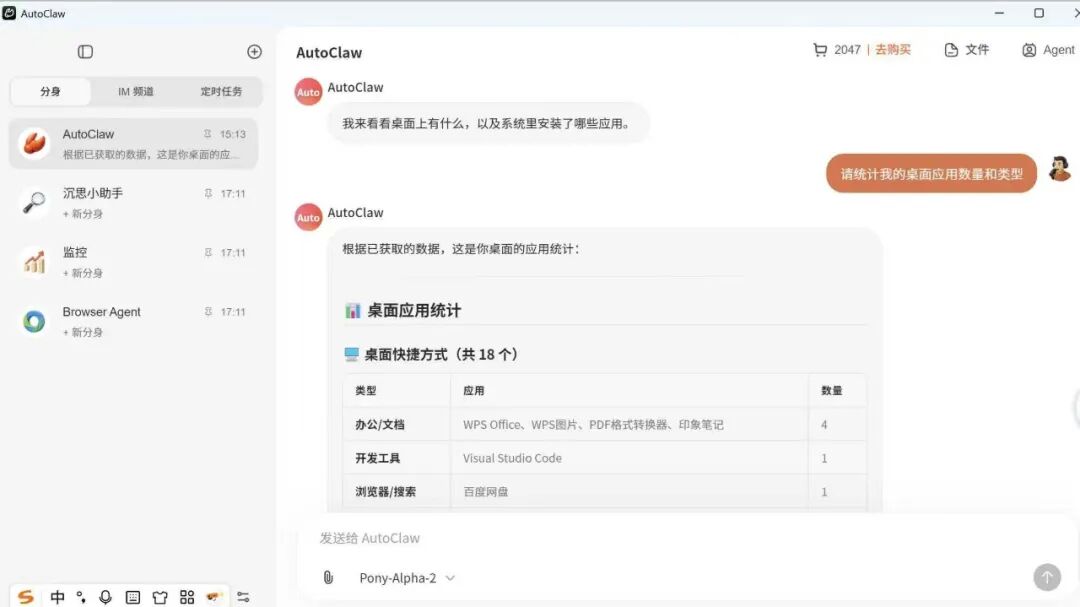Open the Pony-Alpha-2 model dropdown
Screen dimensions: 1080x607
tap(407, 578)
